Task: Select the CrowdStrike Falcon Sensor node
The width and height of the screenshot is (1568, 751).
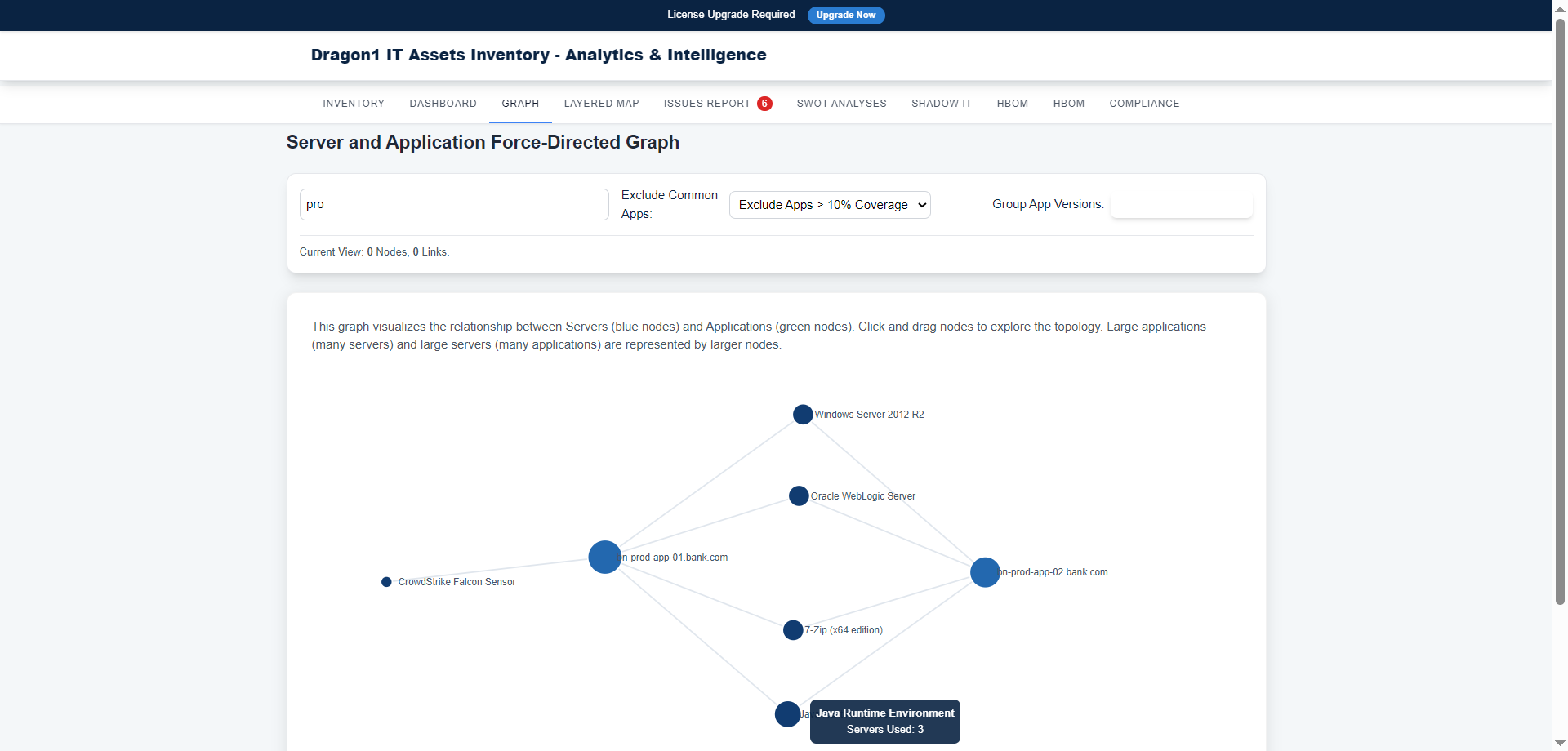Action: tap(385, 581)
